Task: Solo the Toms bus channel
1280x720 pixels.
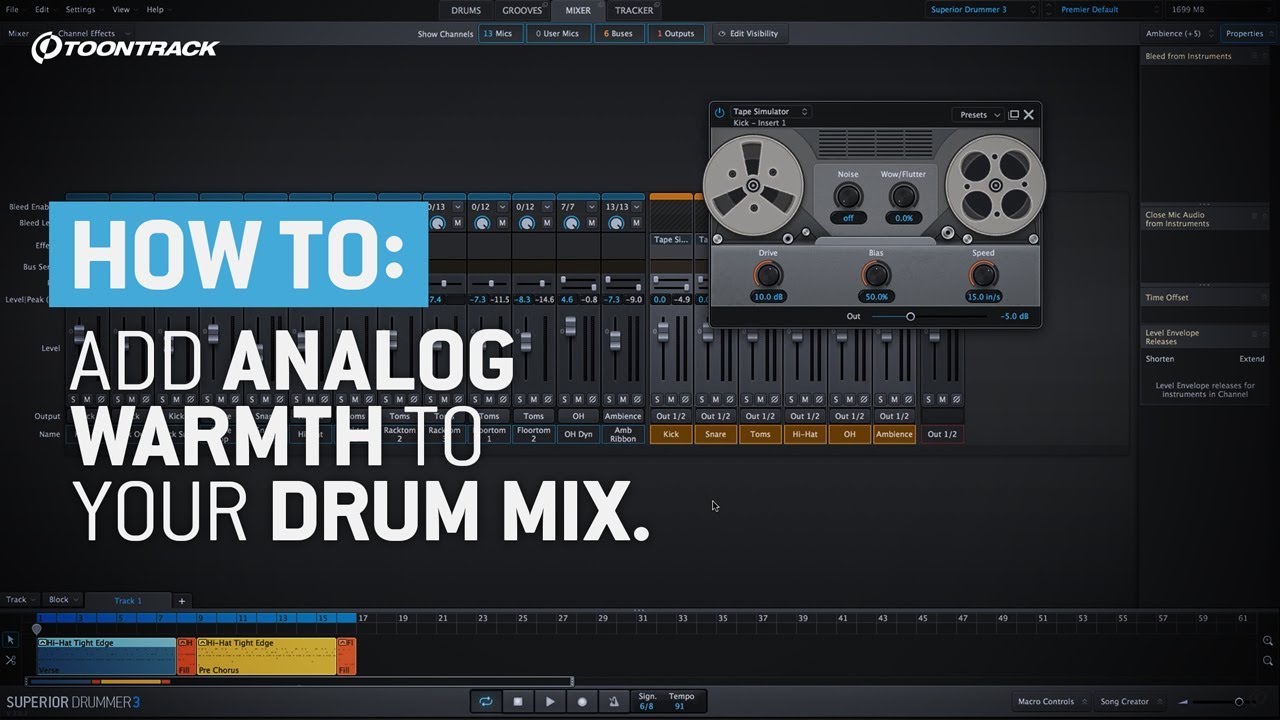Action: pos(748,399)
